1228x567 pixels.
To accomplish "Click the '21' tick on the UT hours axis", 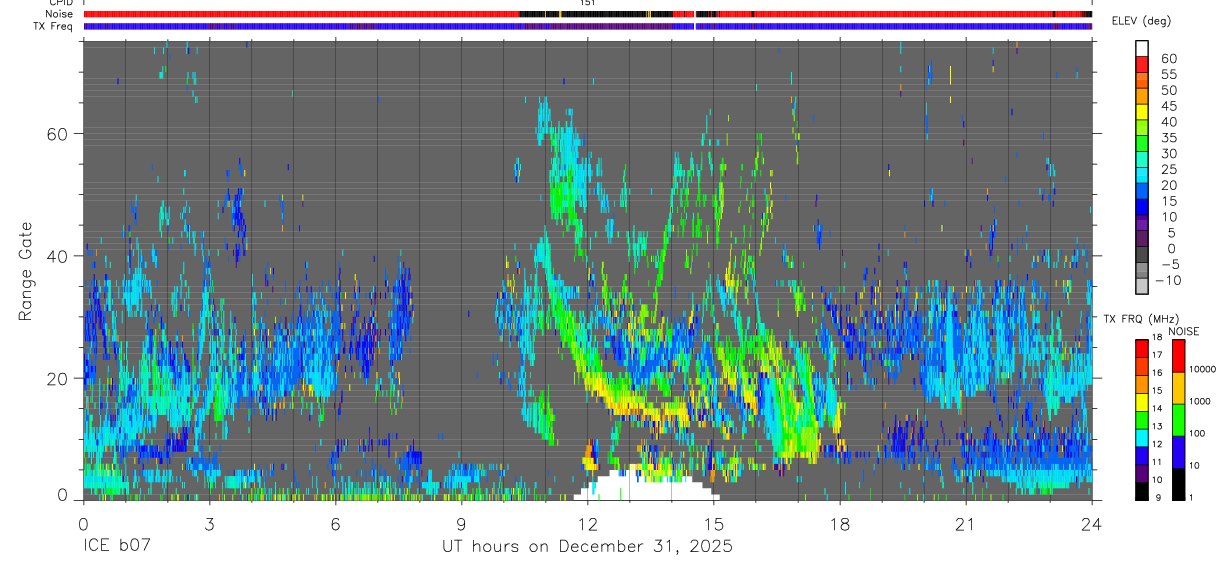I will [965, 524].
